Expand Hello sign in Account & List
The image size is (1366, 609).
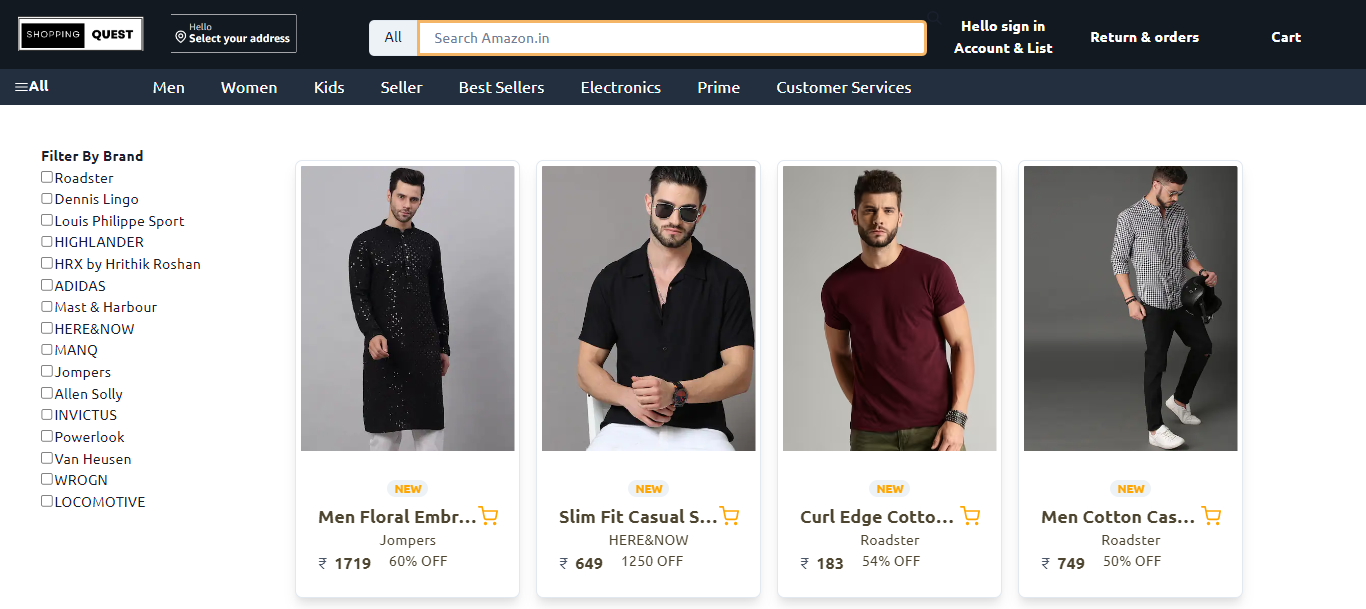[1003, 37]
